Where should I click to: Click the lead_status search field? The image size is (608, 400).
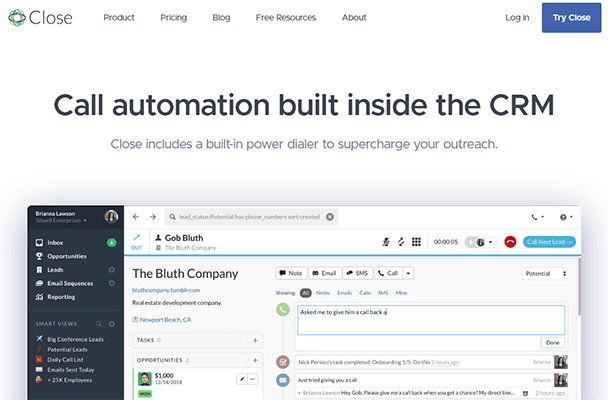tap(249, 217)
